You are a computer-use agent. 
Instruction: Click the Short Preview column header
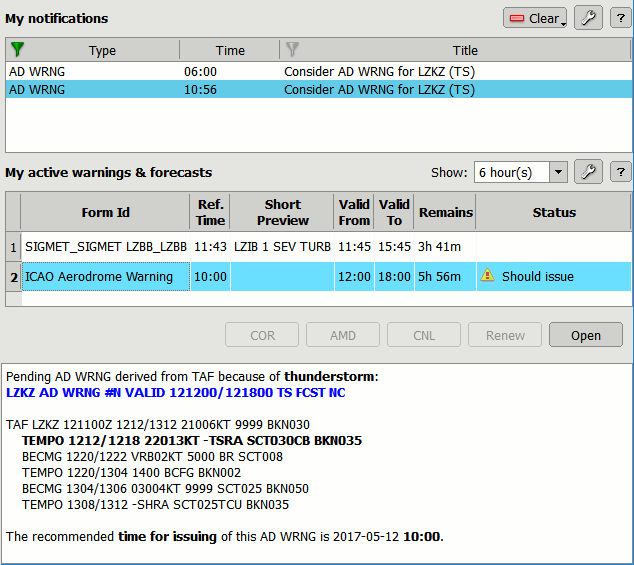(282, 212)
